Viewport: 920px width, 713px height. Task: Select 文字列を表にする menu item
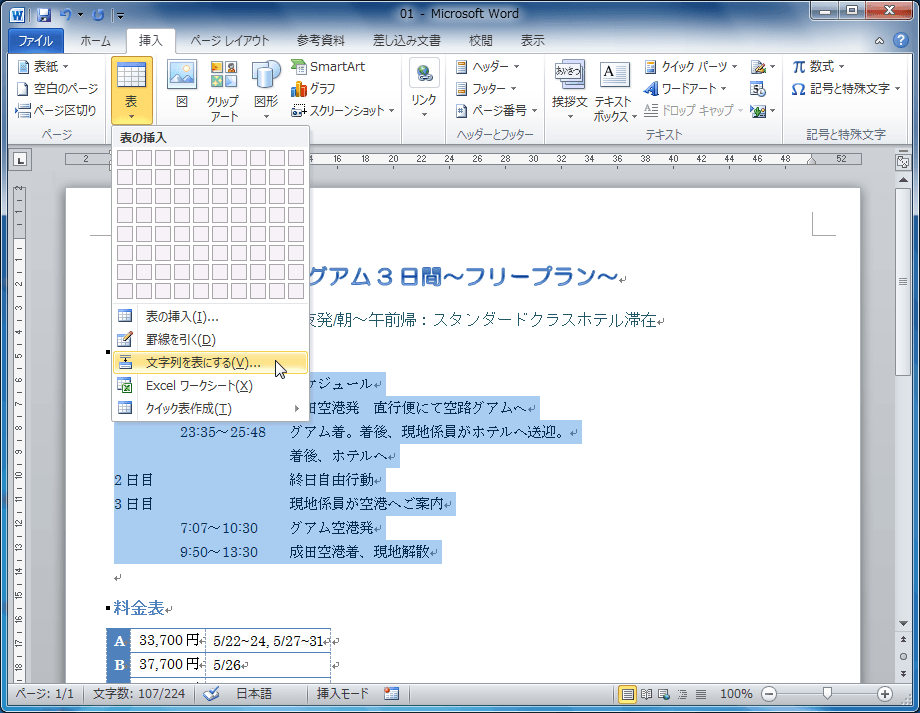[202, 363]
